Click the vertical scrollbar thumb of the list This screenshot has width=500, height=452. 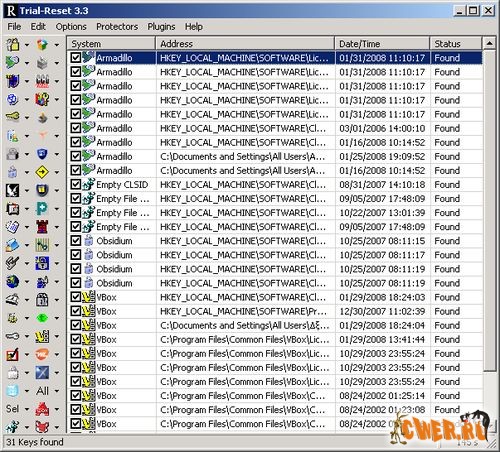click(x=489, y=211)
